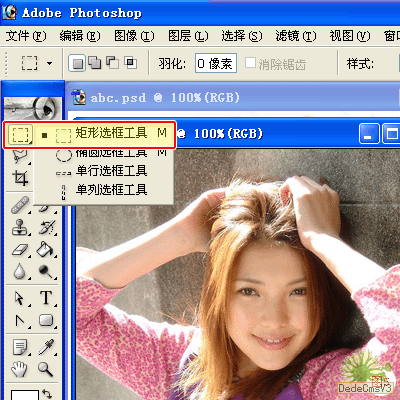Choose Add to Selection mode
400x400 pixels.
[95, 63]
